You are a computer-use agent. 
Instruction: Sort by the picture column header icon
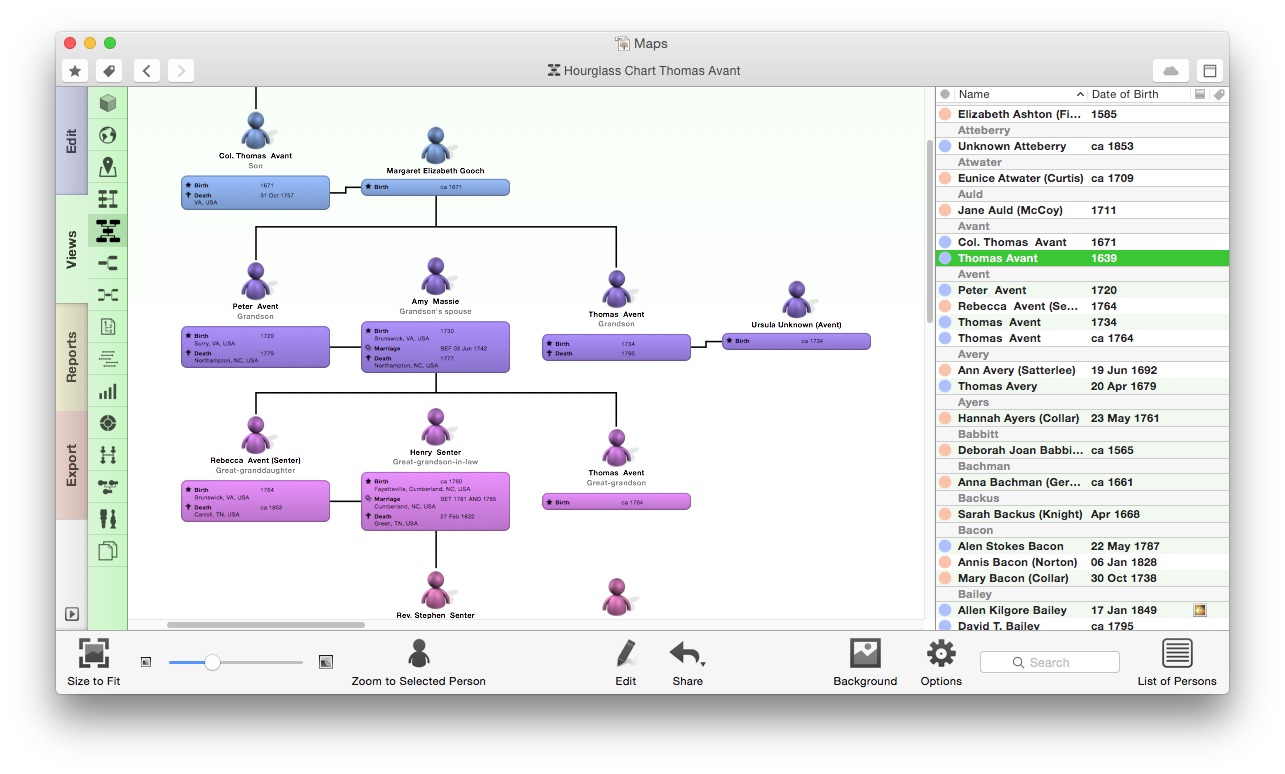click(x=1200, y=94)
